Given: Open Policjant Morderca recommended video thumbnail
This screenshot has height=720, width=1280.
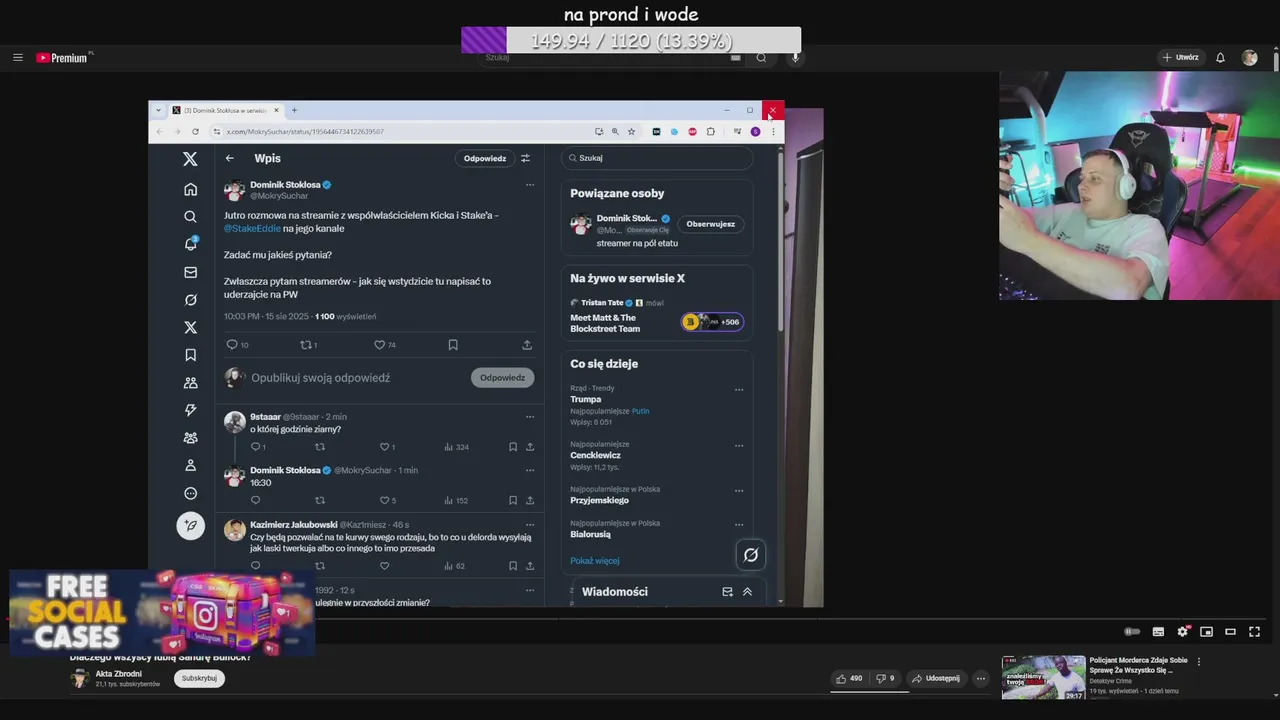Looking at the screenshot, I should coord(1044,677).
